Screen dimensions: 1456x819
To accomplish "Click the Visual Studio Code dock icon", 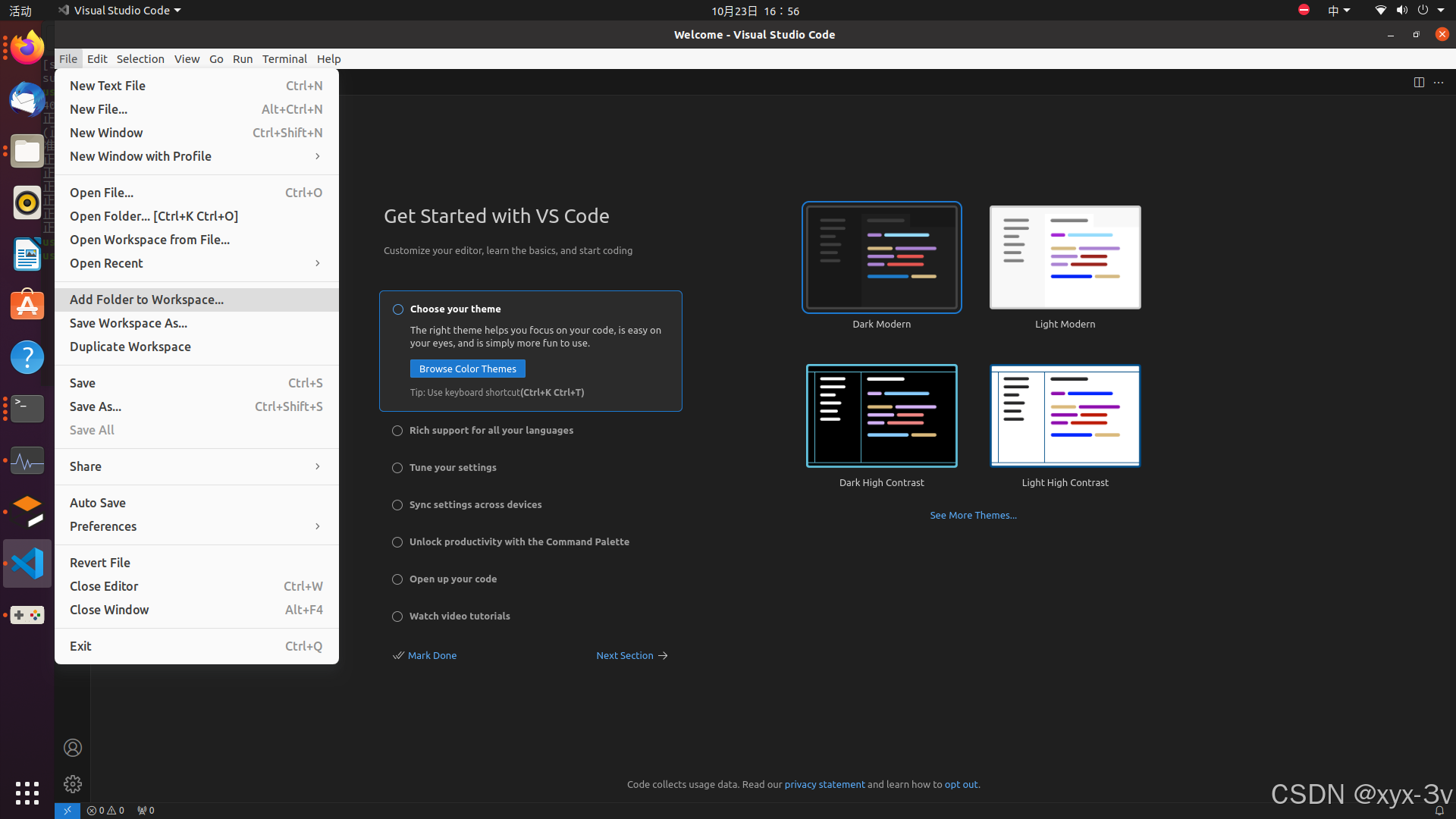I will [x=27, y=563].
